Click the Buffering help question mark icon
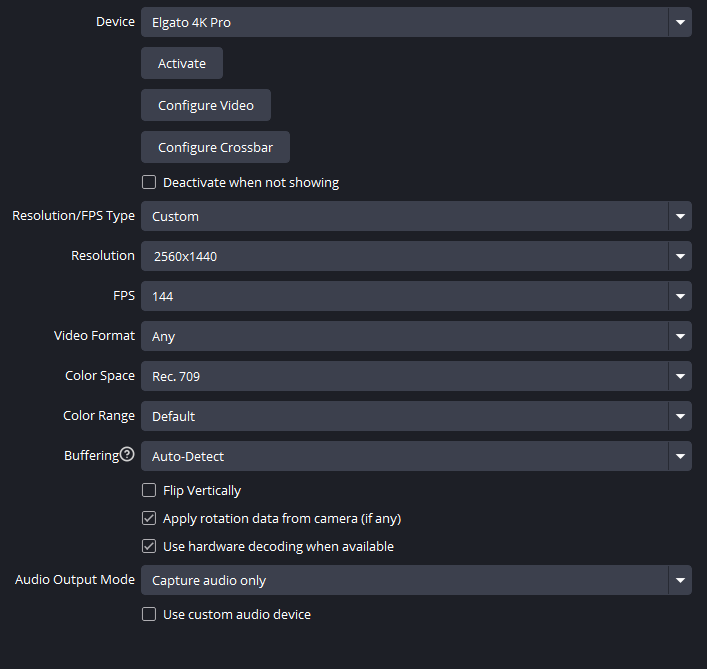This screenshot has height=669, width=707. point(127,455)
